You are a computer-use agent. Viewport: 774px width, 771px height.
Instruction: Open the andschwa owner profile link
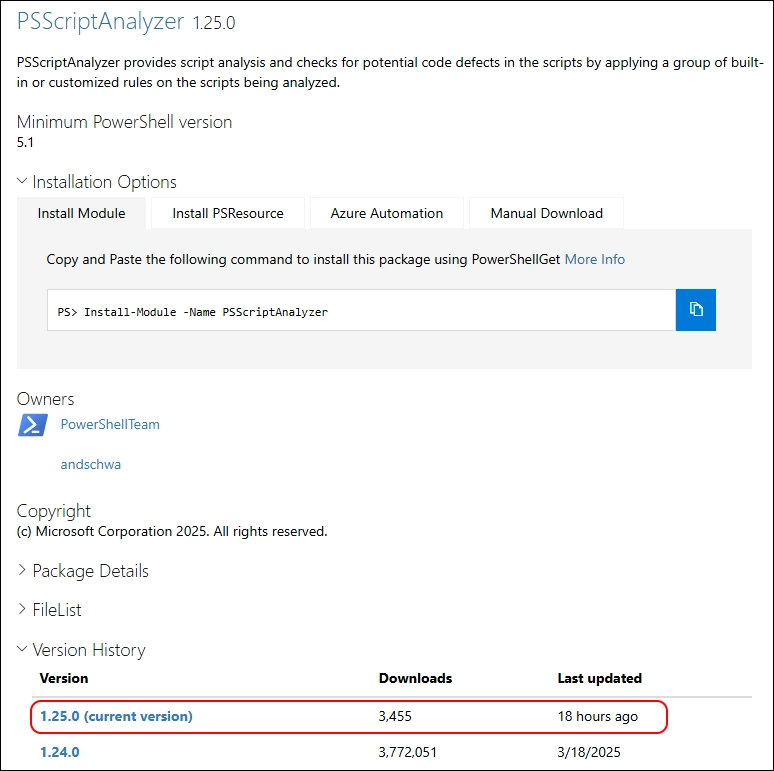[91, 464]
